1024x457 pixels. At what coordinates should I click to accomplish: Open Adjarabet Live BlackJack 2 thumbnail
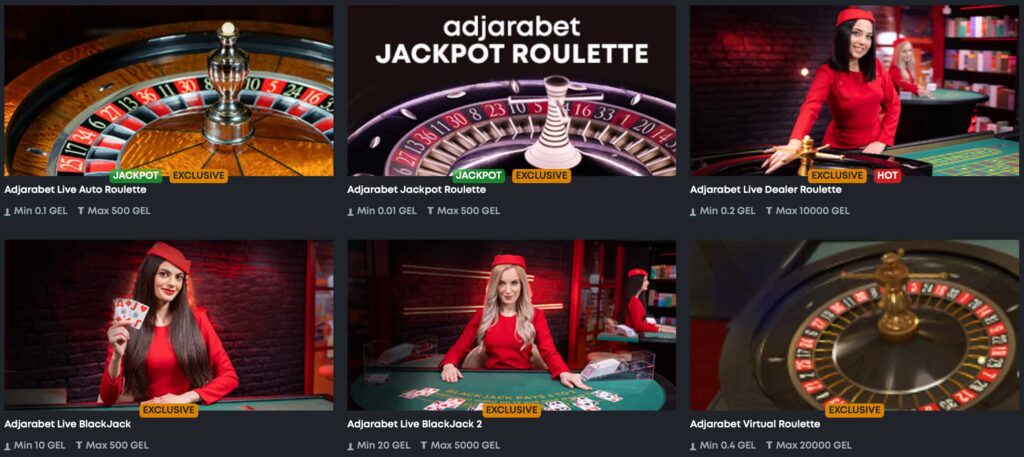click(511, 325)
